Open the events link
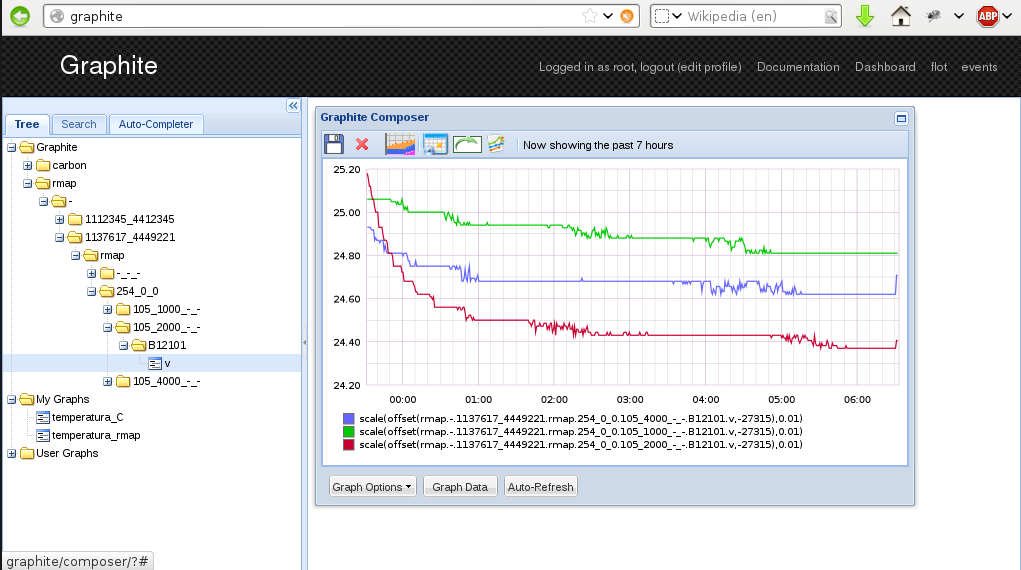The width and height of the screenshot is (1021, 570). (979, 67)
